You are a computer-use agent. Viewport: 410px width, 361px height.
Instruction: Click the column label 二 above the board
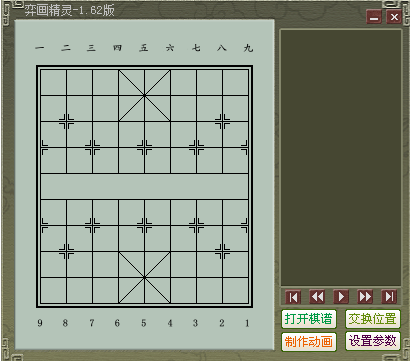coord(66,48)
